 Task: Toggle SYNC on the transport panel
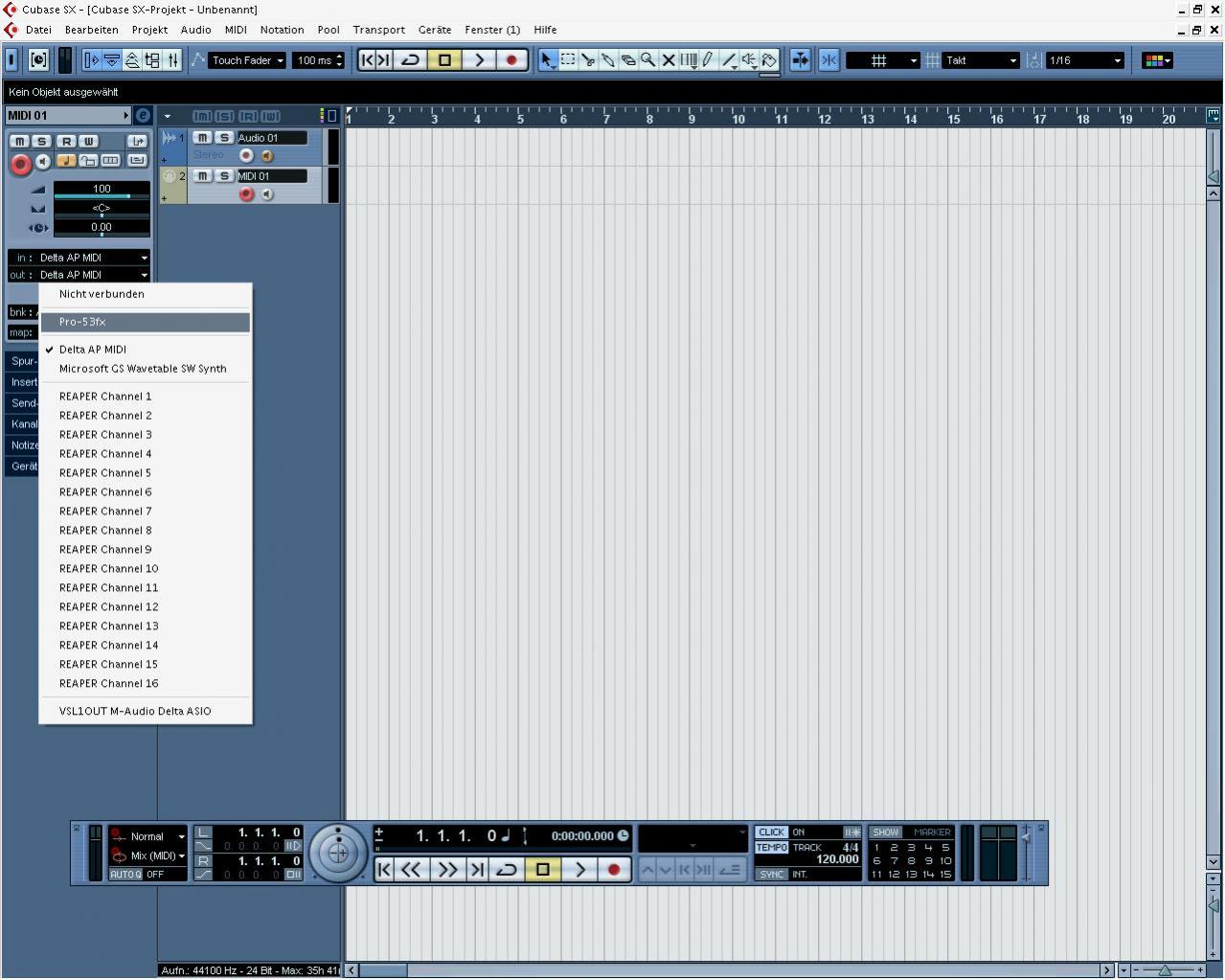point(771,875)
